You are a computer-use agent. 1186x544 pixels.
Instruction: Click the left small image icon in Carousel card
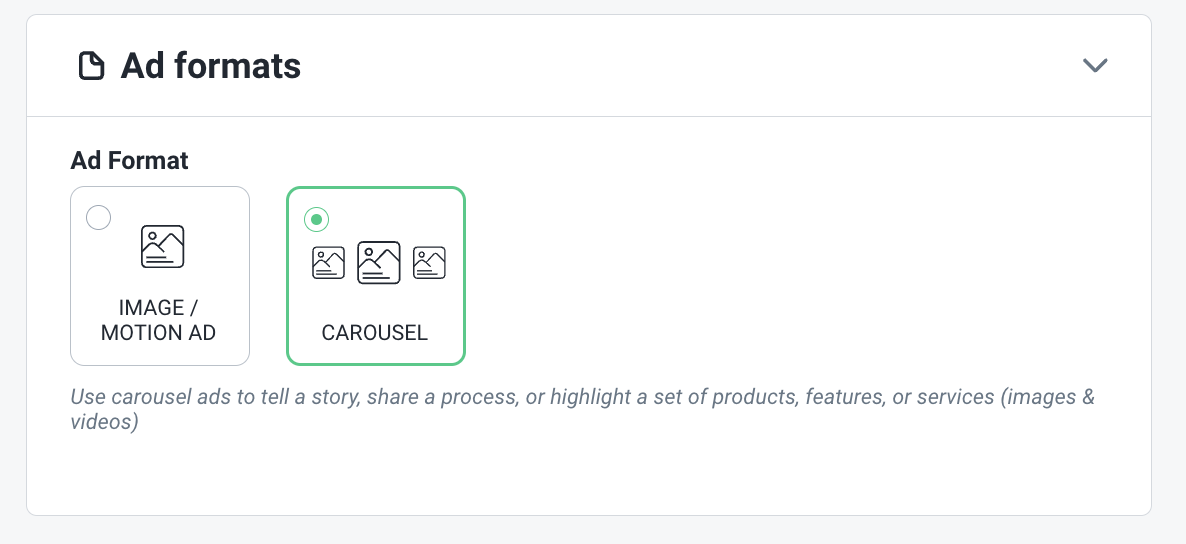pyautogui.click(x=328, y=263)
